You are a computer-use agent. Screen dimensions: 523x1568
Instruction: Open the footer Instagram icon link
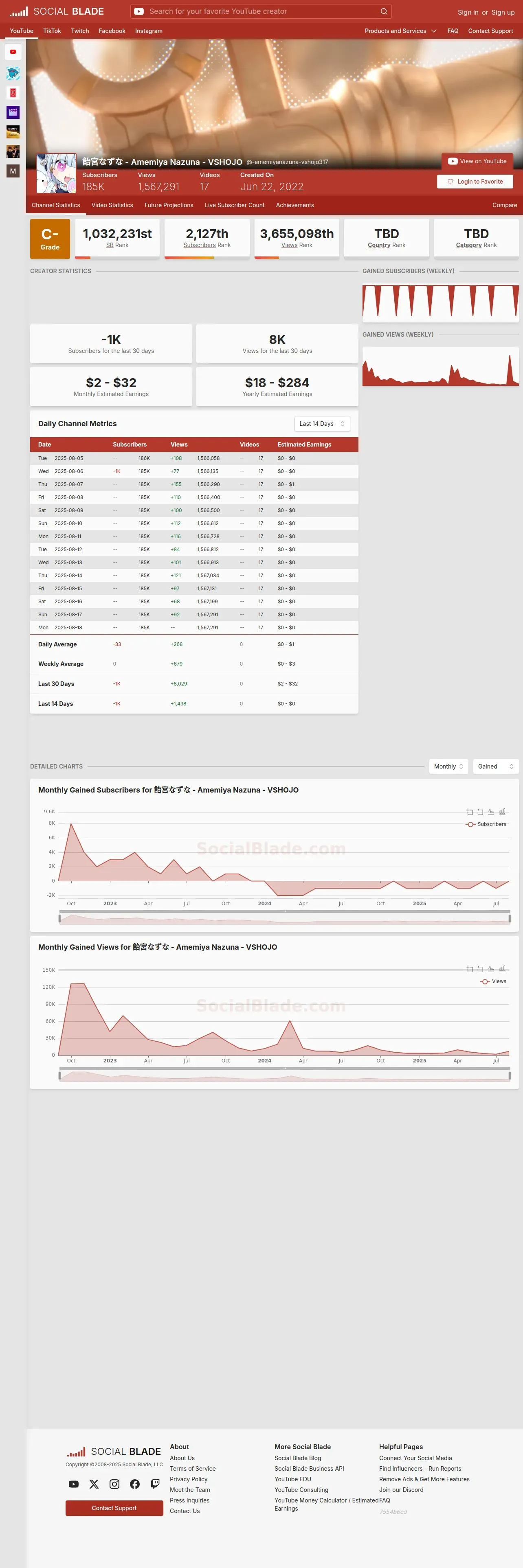(114, 1484)
